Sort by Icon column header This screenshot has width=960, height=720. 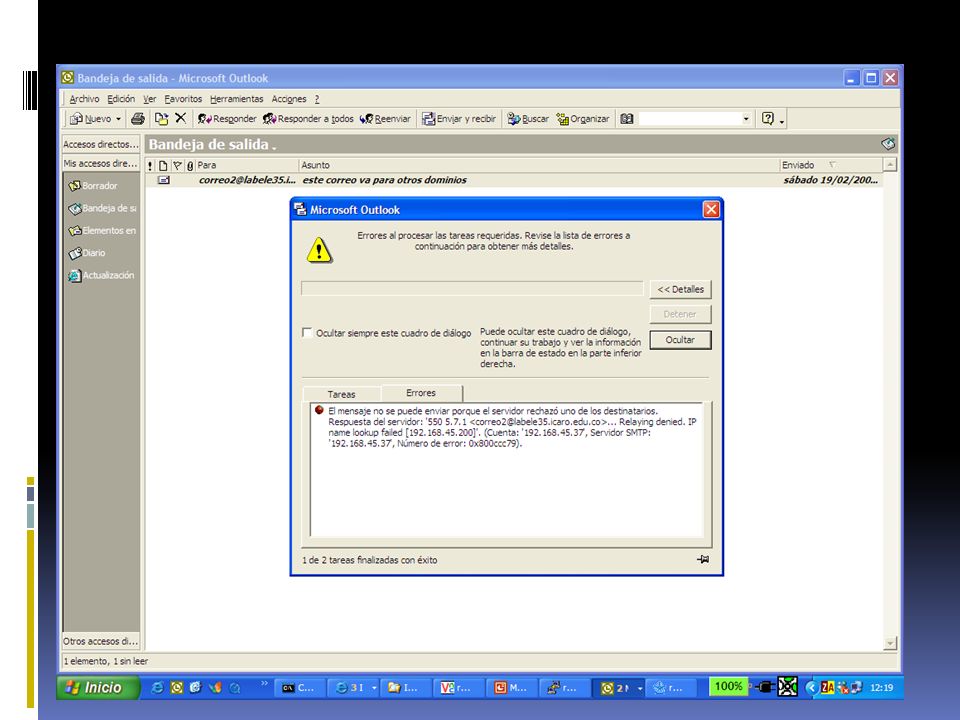point(163,165)
